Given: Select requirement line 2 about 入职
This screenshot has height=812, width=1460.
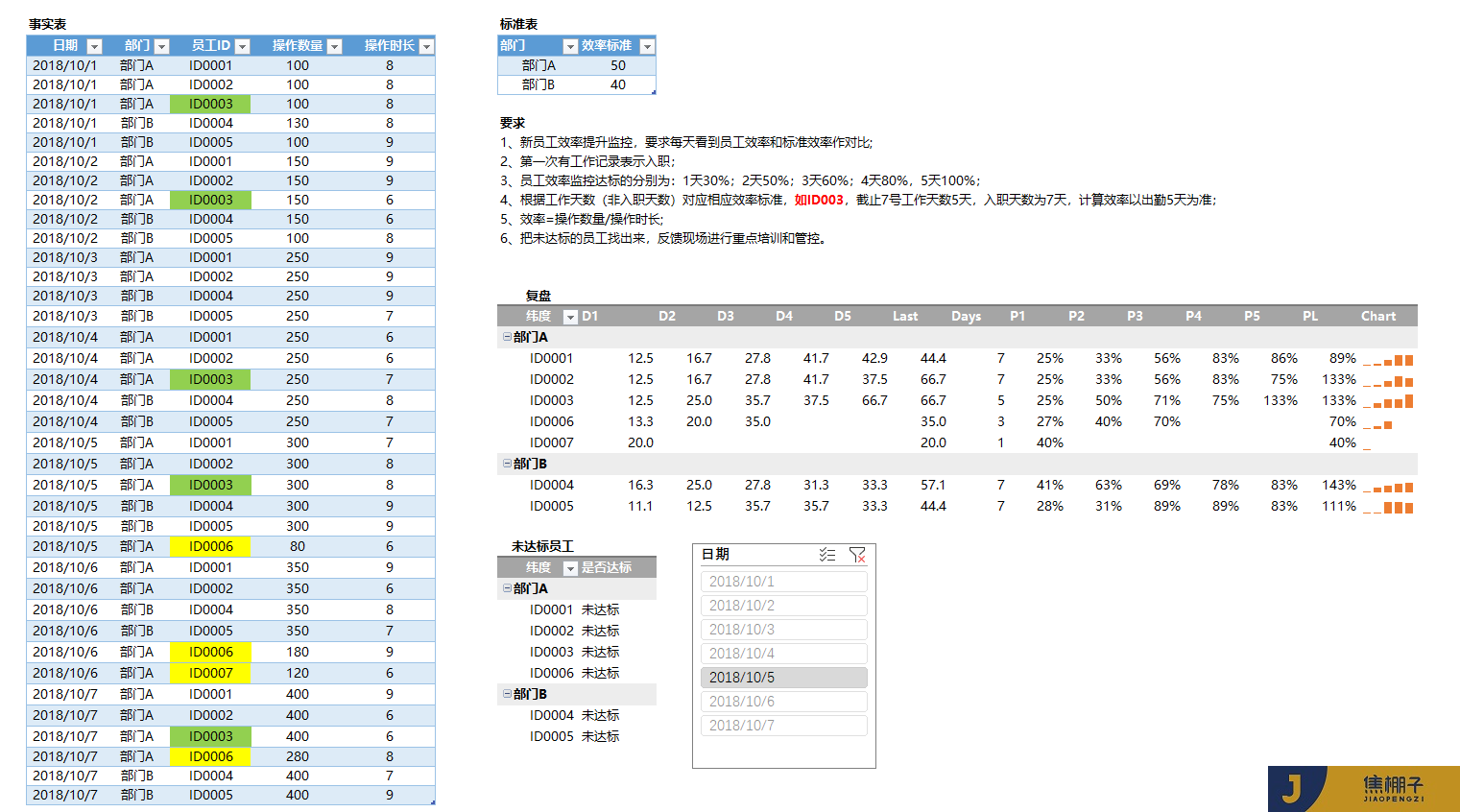Looking at the screenshot, I should tap(587, 161).
